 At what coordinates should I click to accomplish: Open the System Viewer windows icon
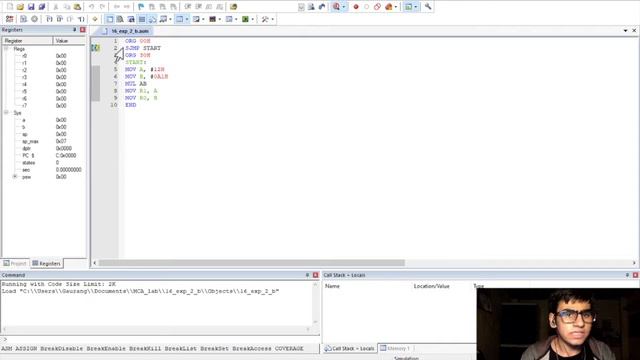[x=245, y=19]
